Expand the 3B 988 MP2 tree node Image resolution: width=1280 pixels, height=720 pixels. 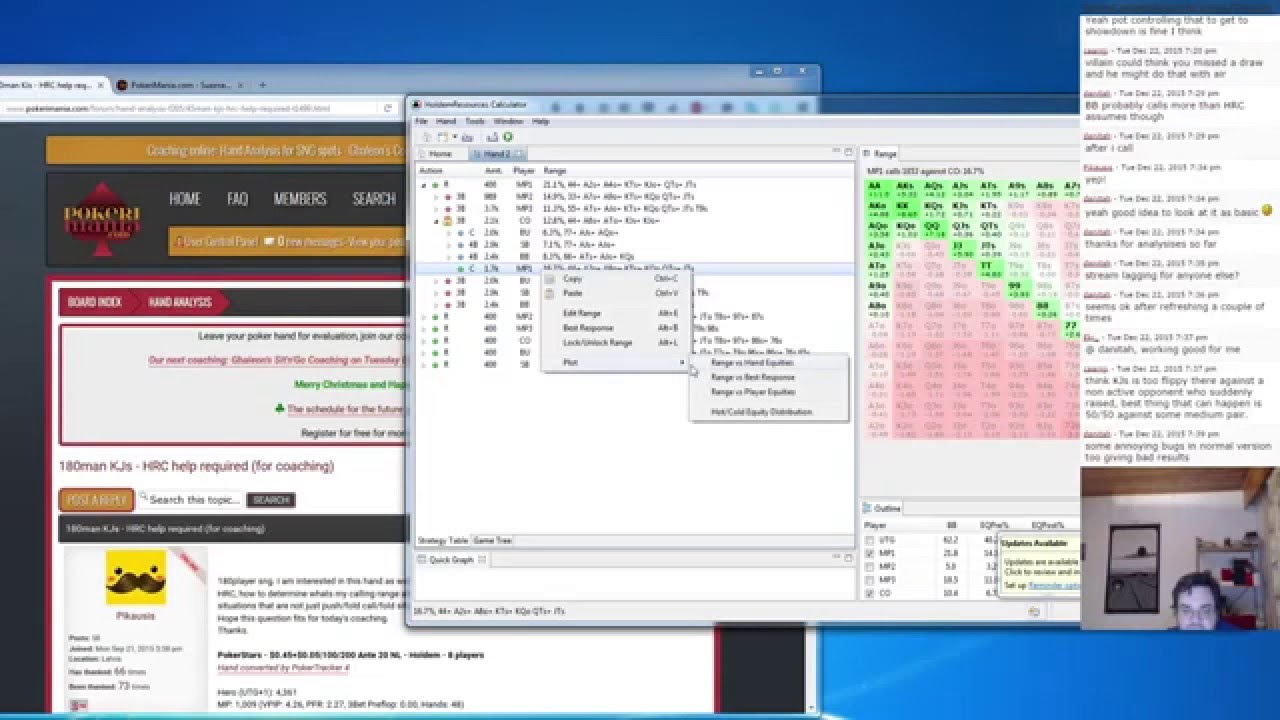(436, 197)
